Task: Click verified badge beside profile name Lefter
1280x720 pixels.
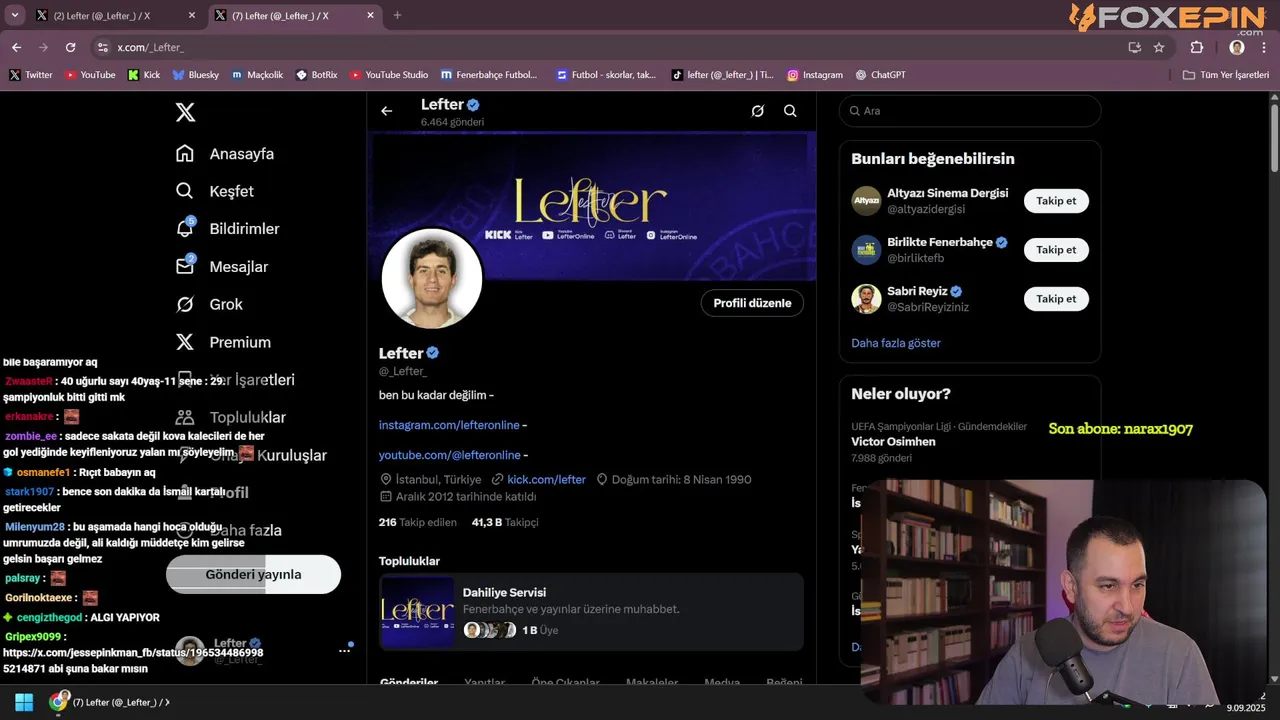Action: [433, 353]
